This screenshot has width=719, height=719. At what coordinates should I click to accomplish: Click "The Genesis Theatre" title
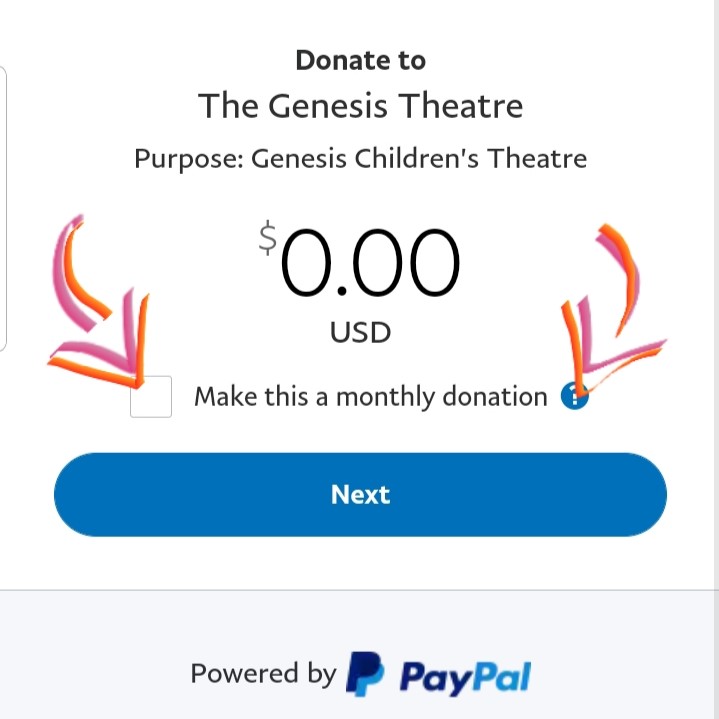360,106
